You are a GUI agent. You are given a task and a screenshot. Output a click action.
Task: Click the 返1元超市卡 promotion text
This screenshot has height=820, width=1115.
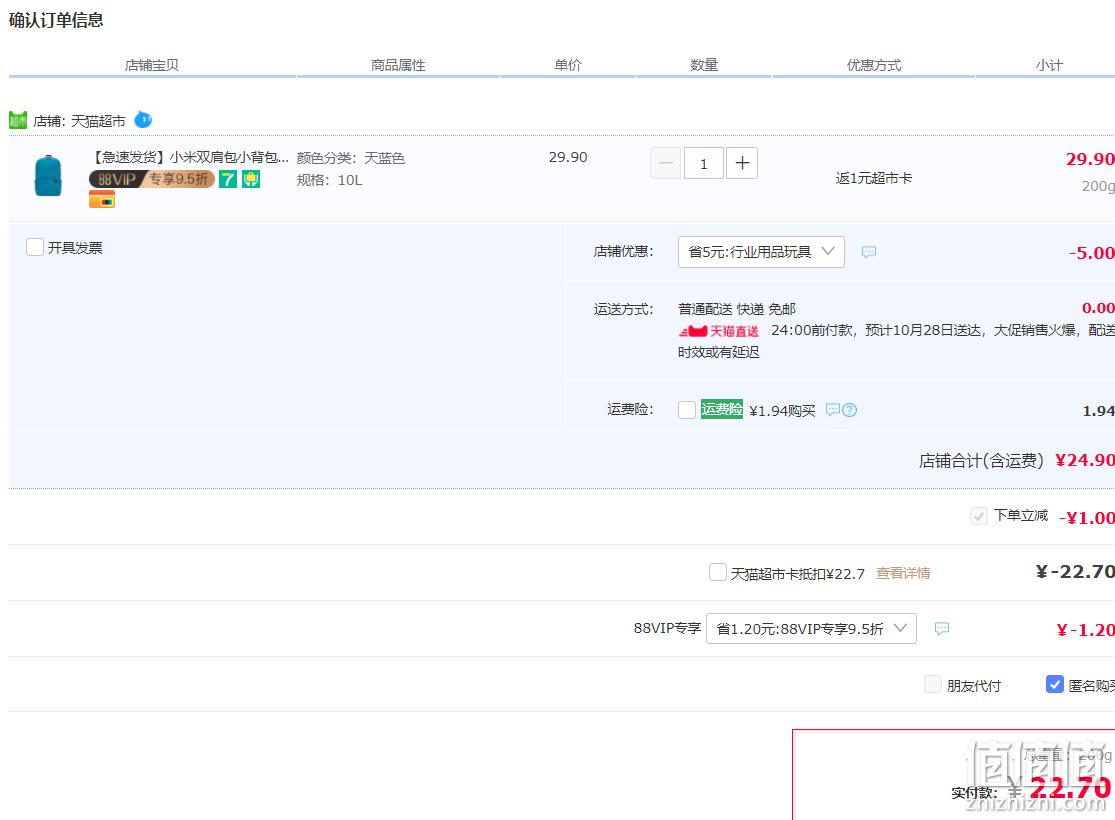tap(874, 179)
